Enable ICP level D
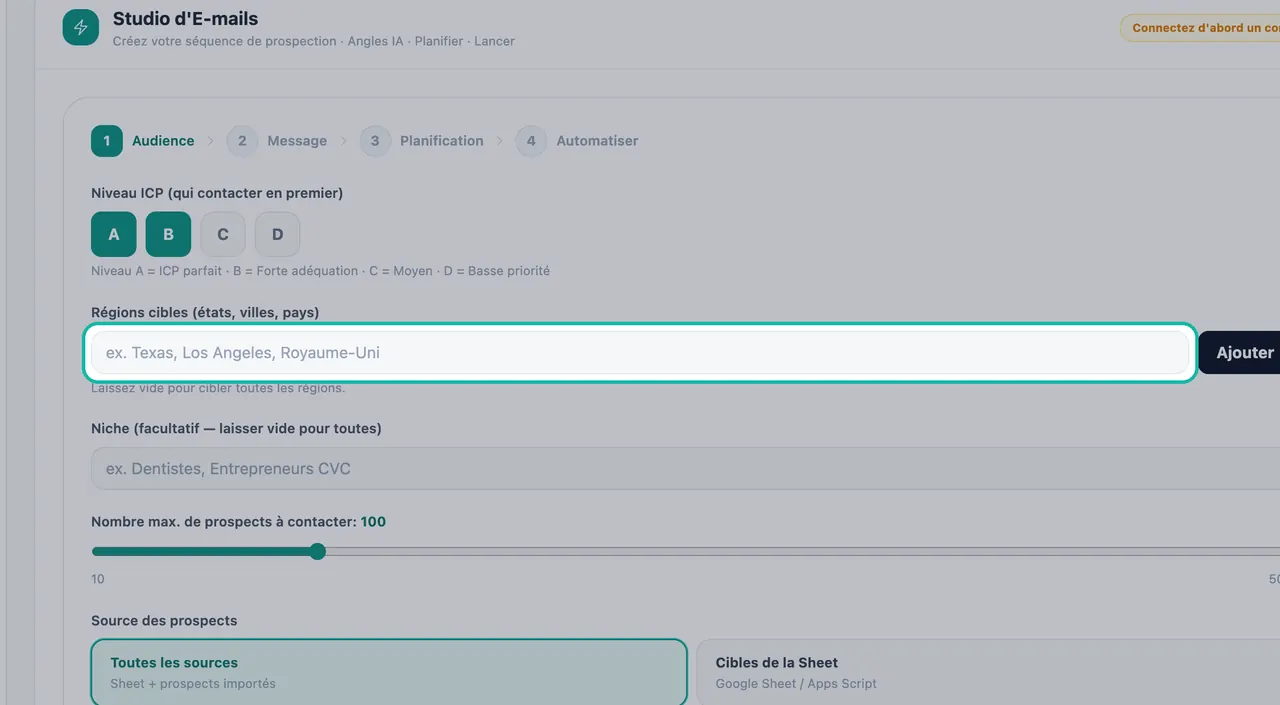Screen dimensions: 1280x705 (277, 234)
